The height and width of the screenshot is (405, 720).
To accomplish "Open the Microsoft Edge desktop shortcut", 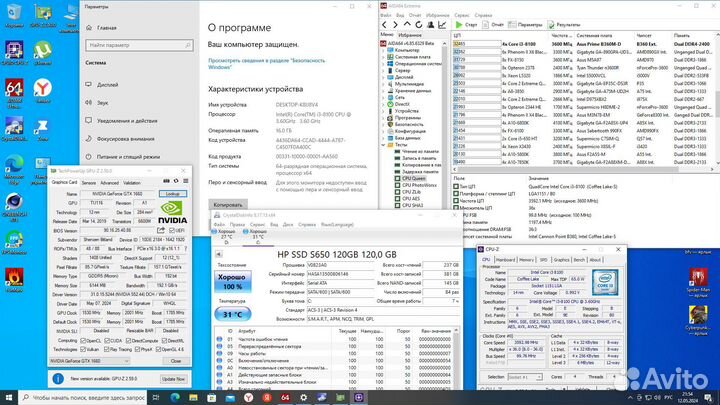I will [15, 163].
